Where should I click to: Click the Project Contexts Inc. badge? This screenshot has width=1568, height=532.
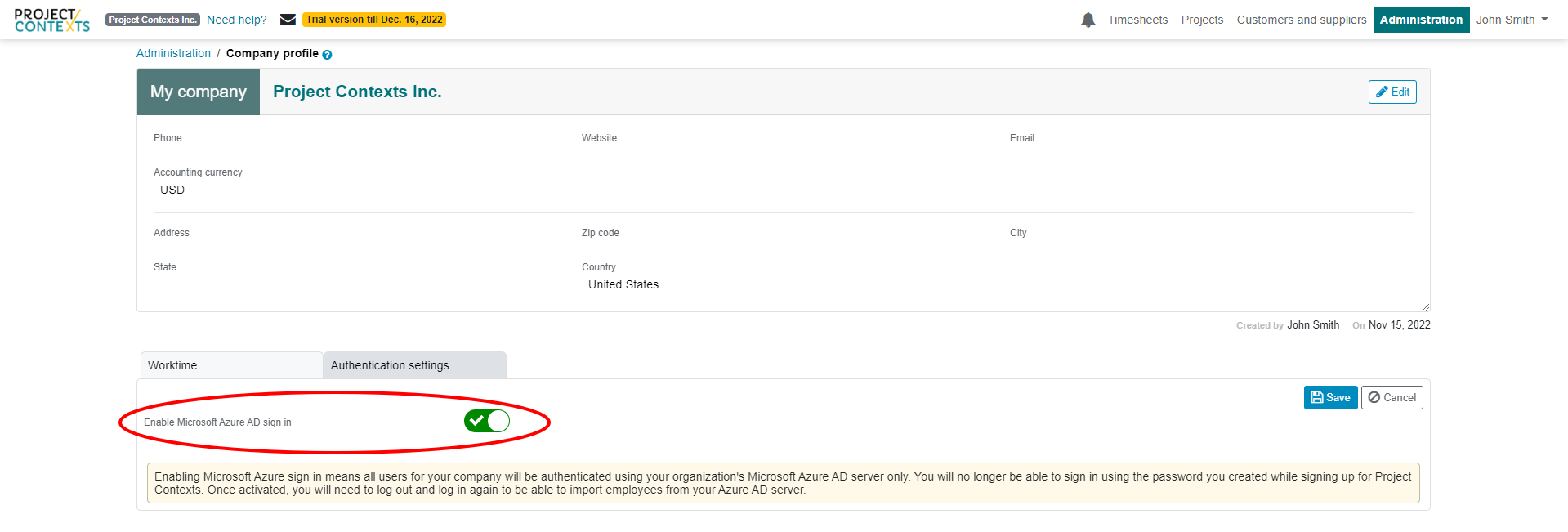click(153, 20)
